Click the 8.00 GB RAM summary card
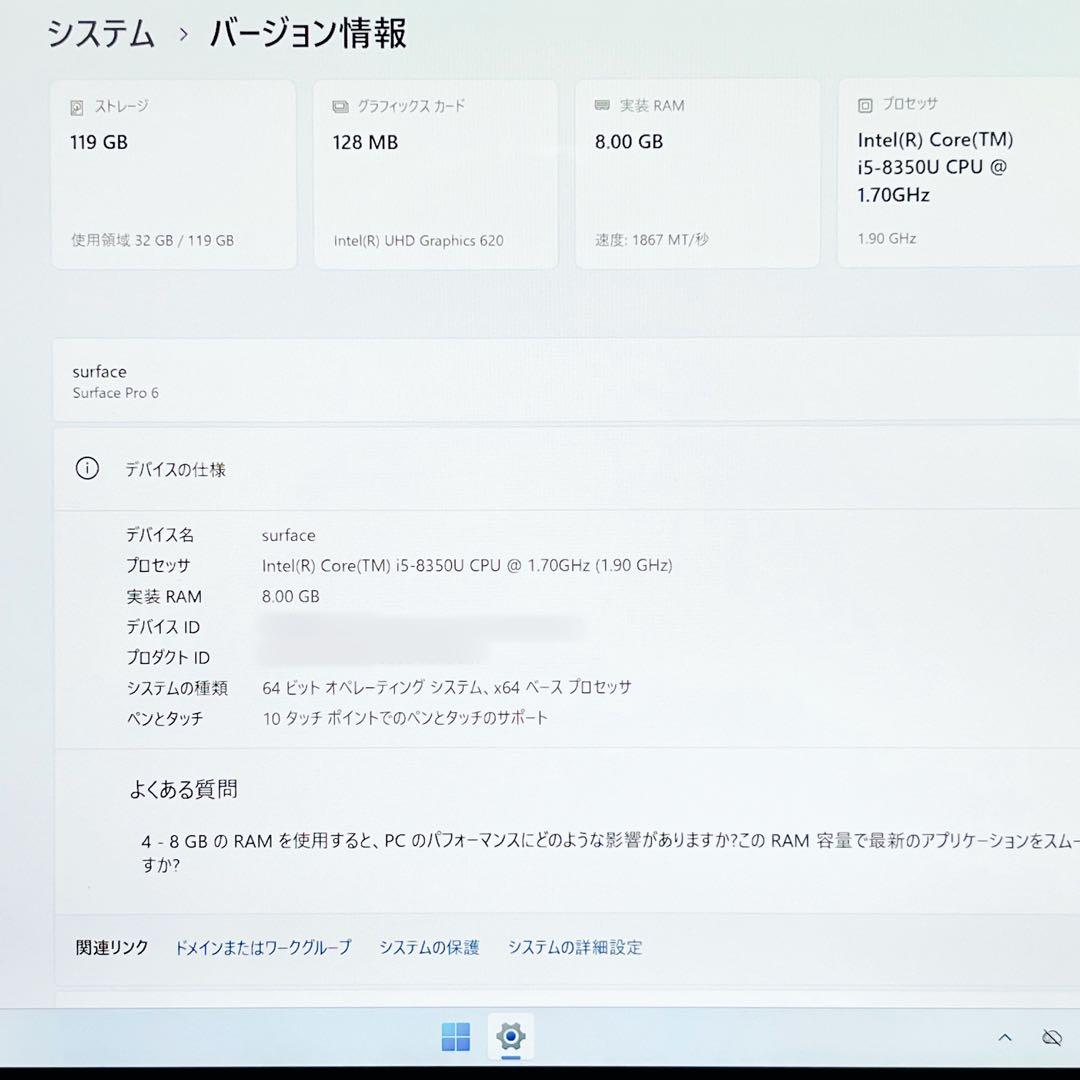Image resolution: width=1080 pixels, height=1080 pixels. [x=697, y=173]
